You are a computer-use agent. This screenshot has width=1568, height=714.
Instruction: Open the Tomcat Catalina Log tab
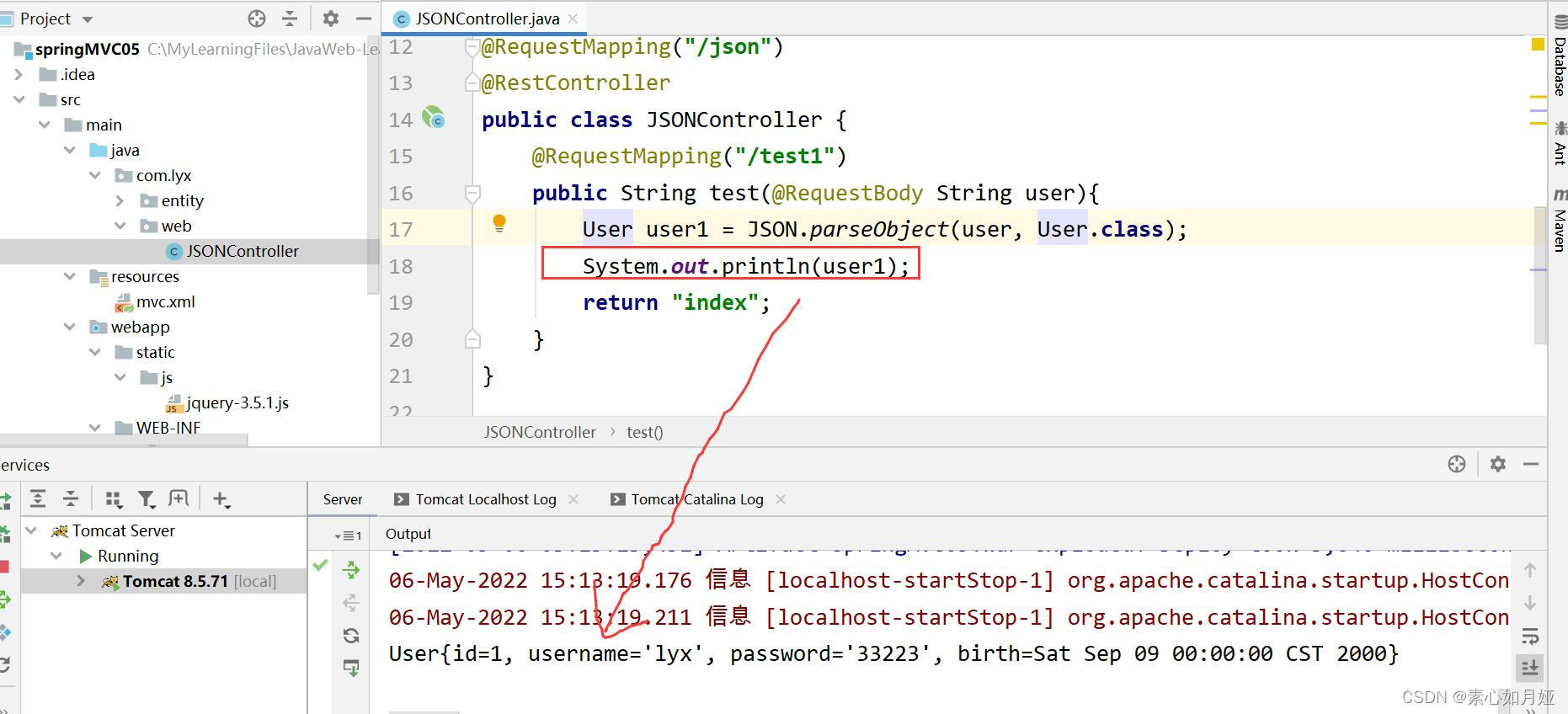(x=687, y=499)
